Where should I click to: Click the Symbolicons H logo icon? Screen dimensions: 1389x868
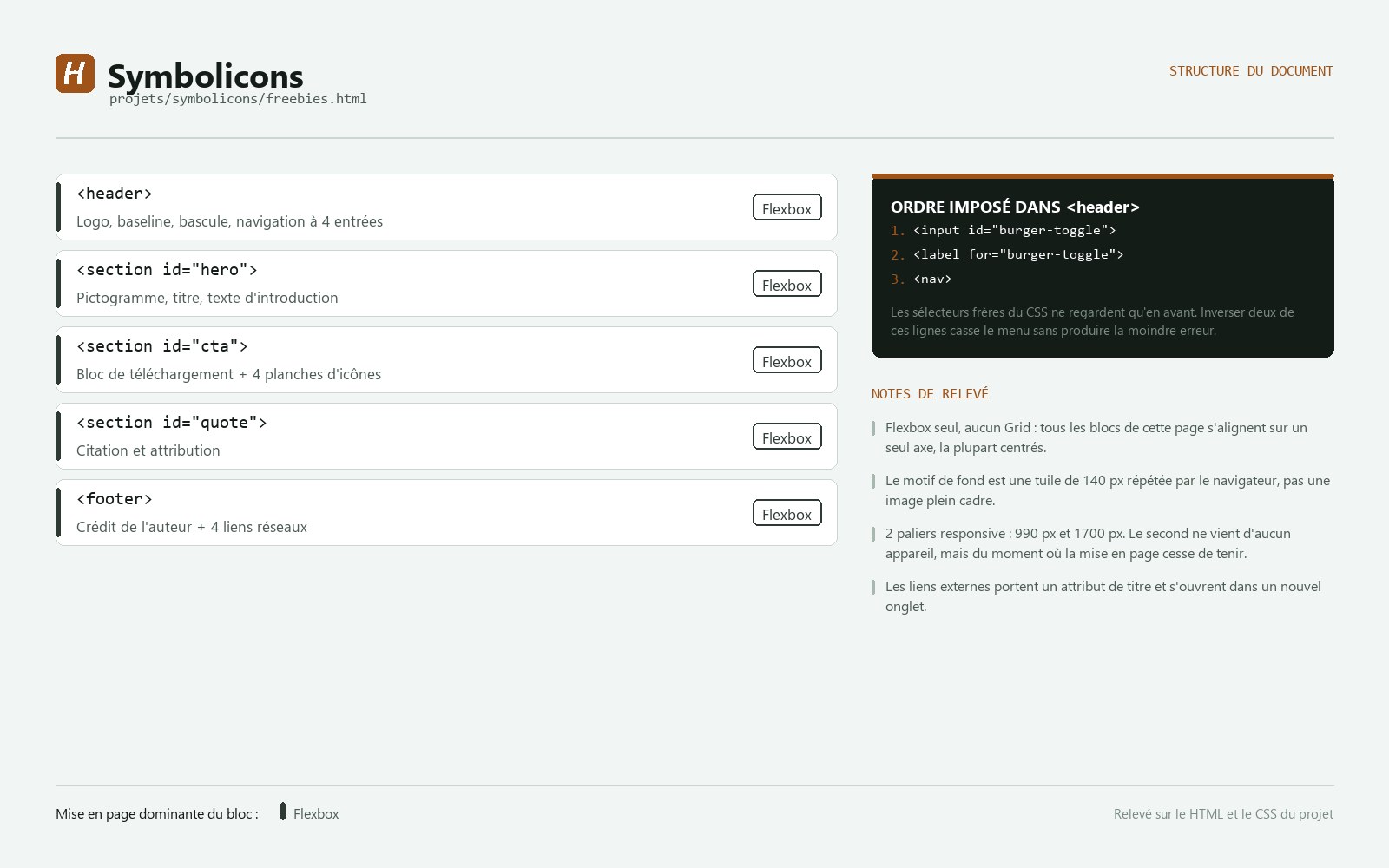75,73
